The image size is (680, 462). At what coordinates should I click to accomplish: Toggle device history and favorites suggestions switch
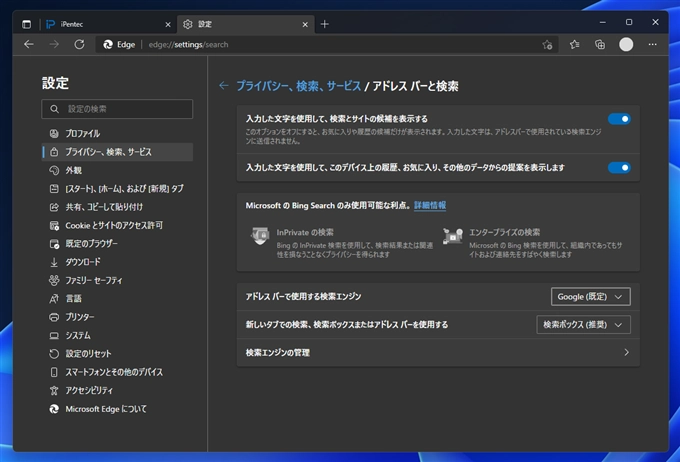(x=619, y=167)
